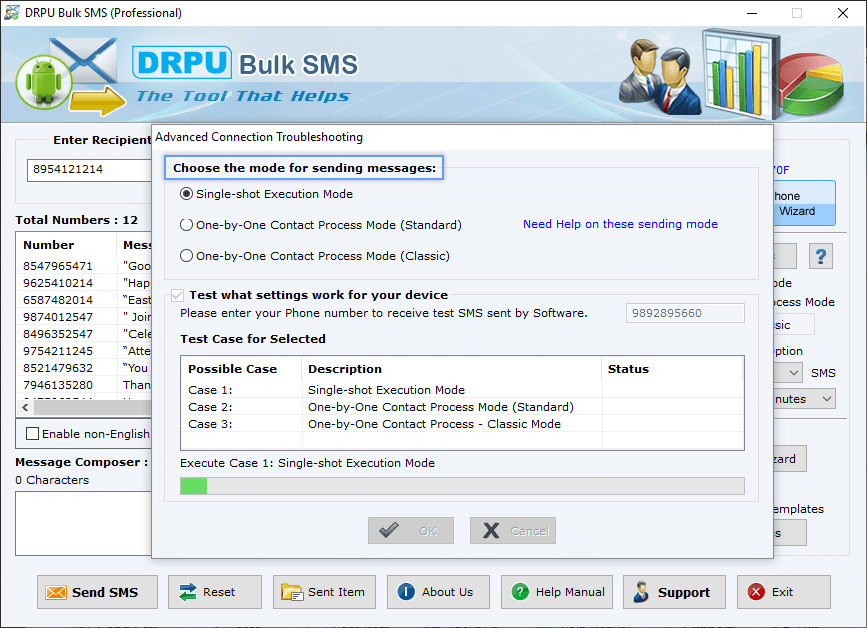Screen dimensions: 867x628
Task: Minimize the DRPU Bulk SMS window
Action: (752, 13)
